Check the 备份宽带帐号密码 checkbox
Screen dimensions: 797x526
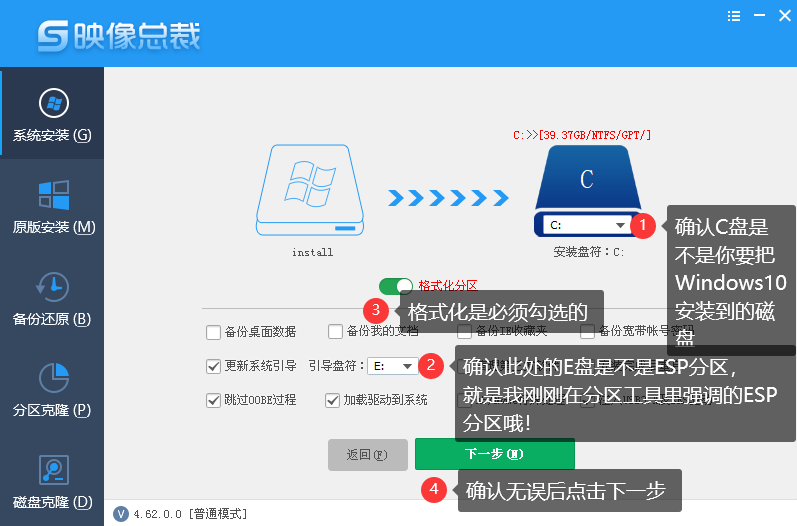pyautogui.click(x=588, y=332)
